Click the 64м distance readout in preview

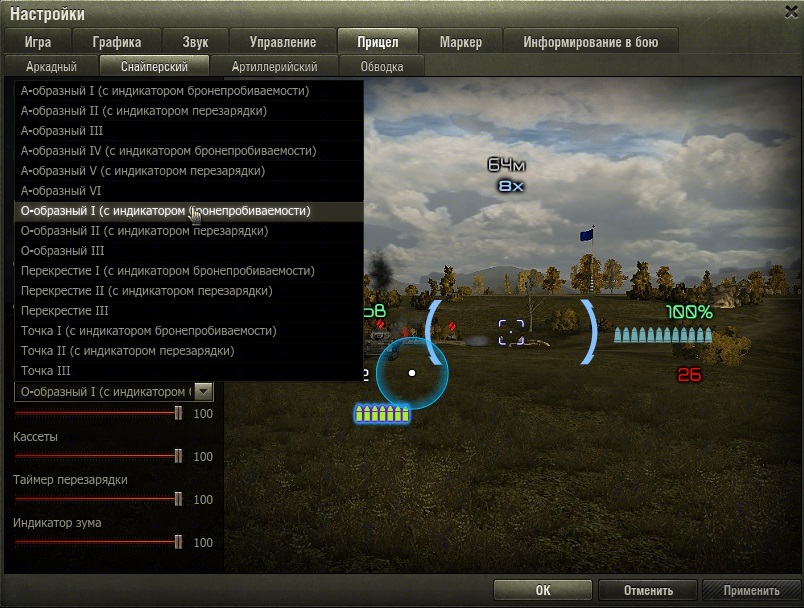pos(507,165)
